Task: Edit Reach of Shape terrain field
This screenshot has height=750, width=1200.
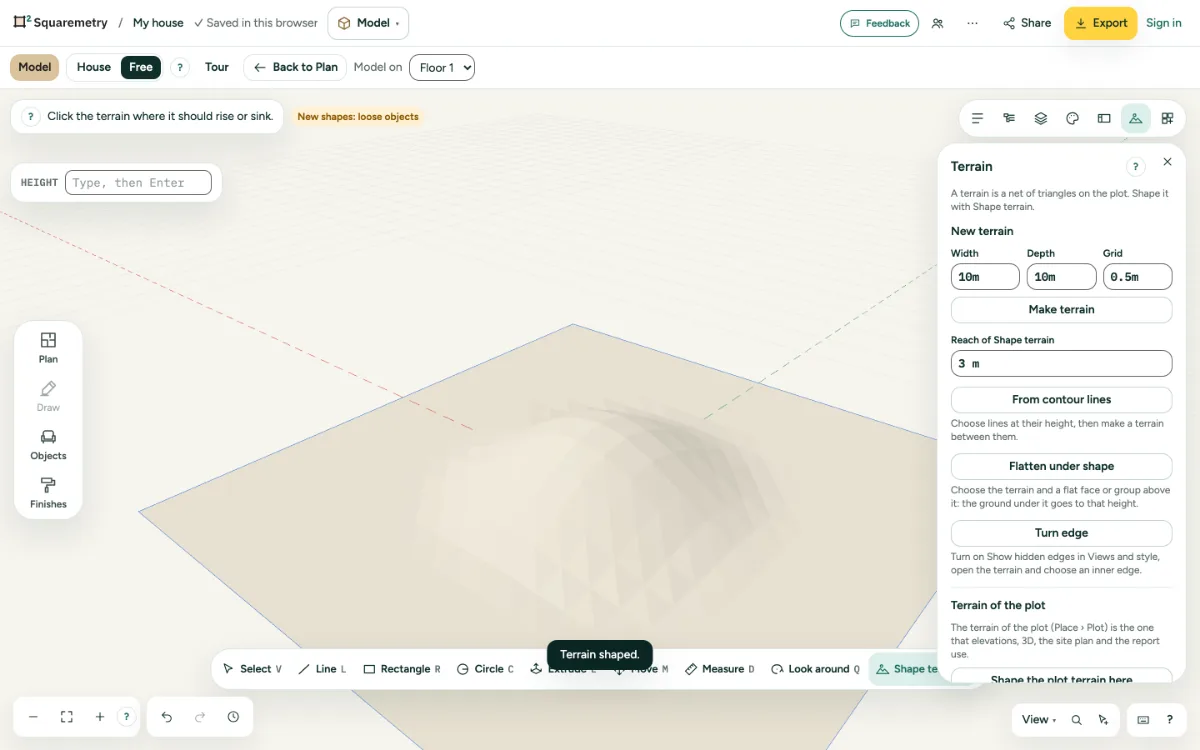Action: [x=1061, y=364]
